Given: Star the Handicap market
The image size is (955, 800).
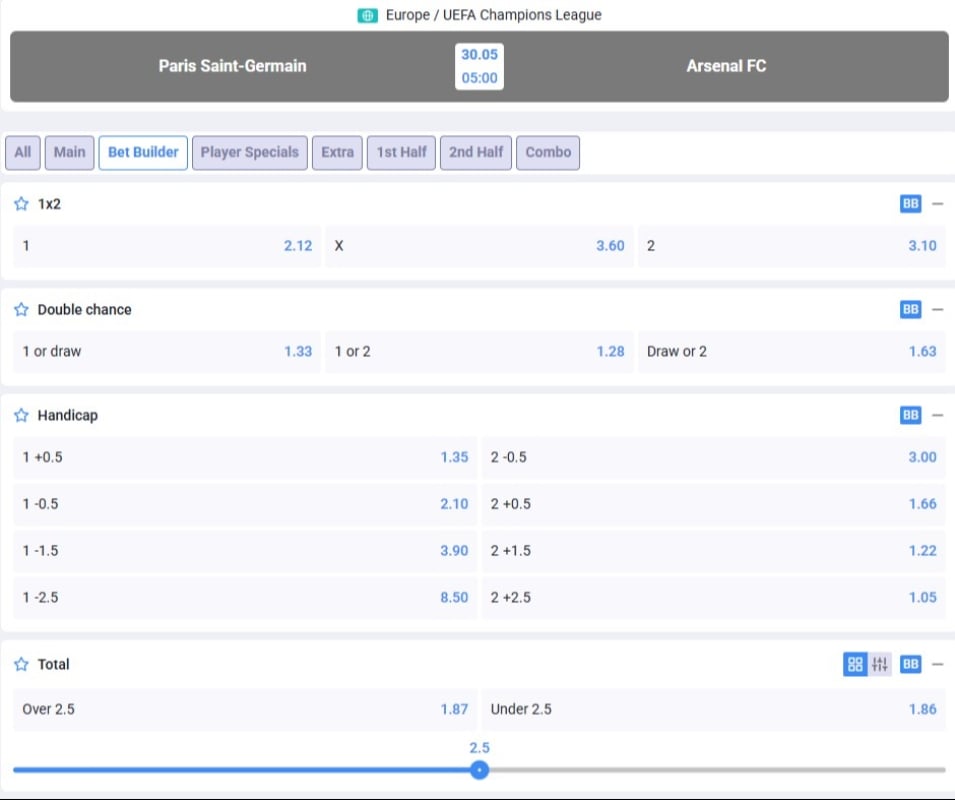Looking at the screenshot, I should (x=21, y=415).
